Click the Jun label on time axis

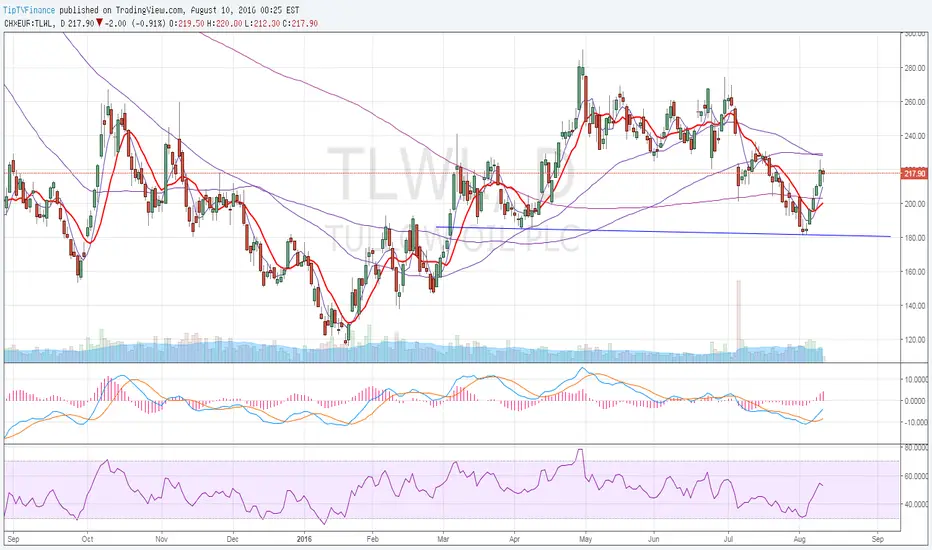point(654,539)
